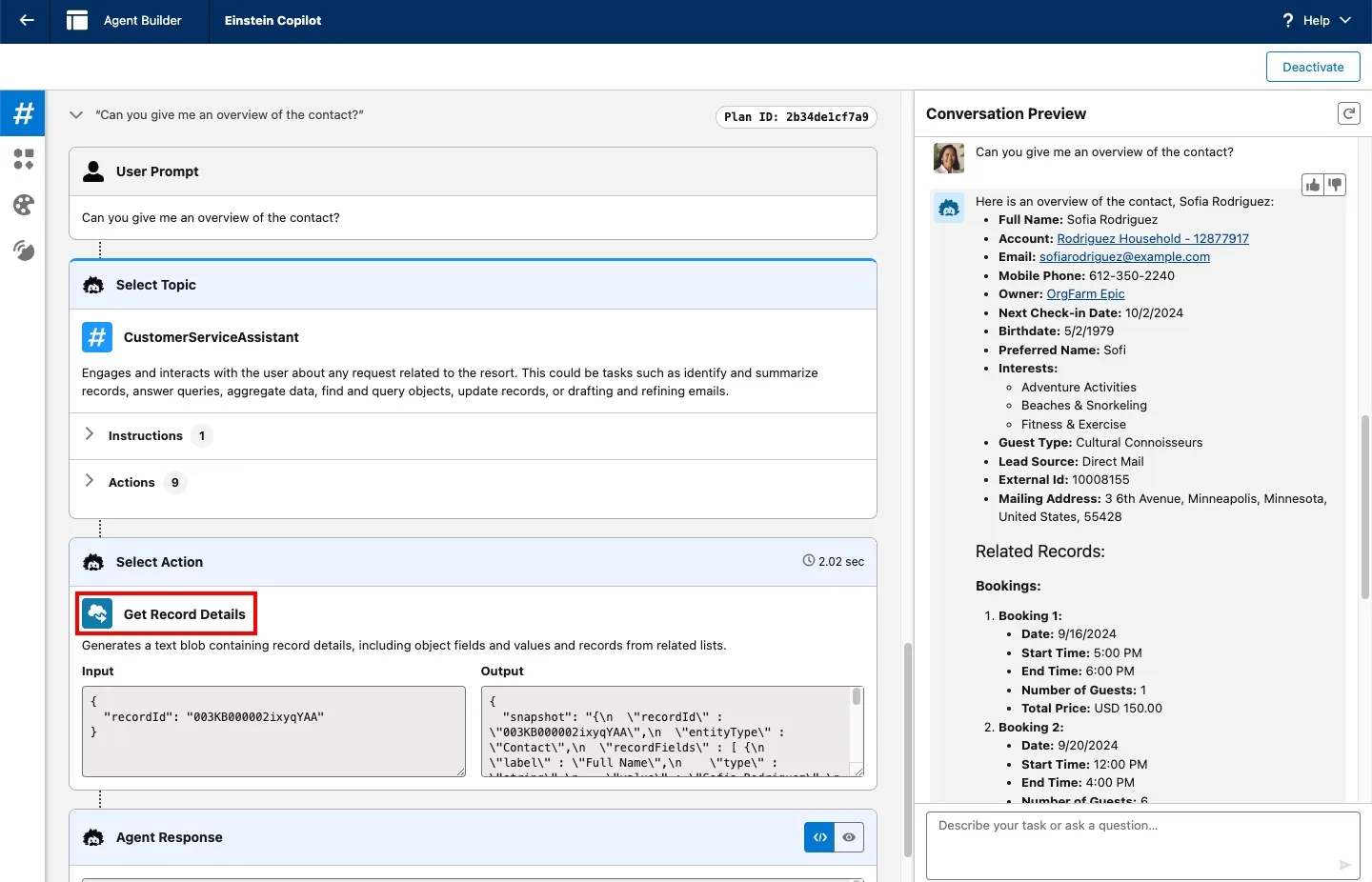Open the Rodriguez Household account link
This screenshot has height=882, width=1372.
(x=1152, y=238)
